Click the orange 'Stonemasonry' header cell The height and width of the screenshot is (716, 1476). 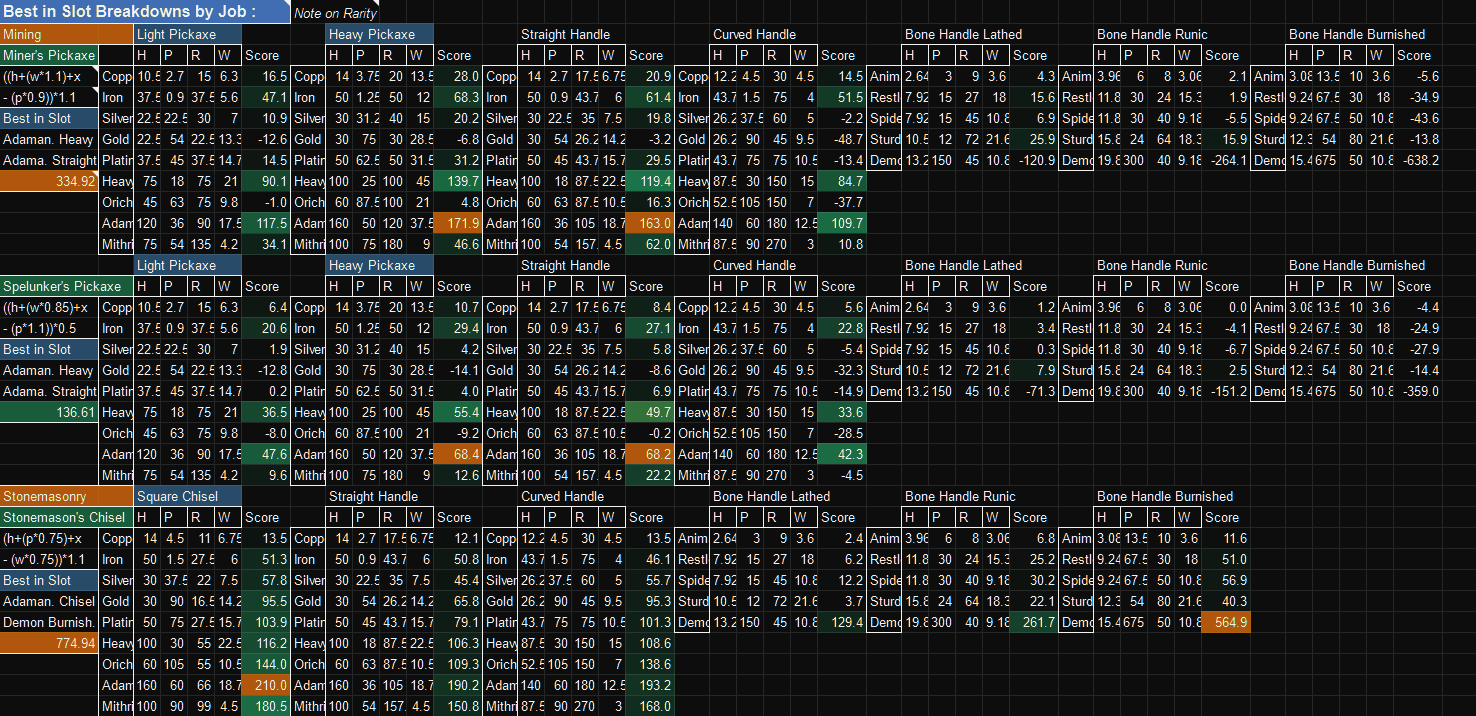coord(66,496)
